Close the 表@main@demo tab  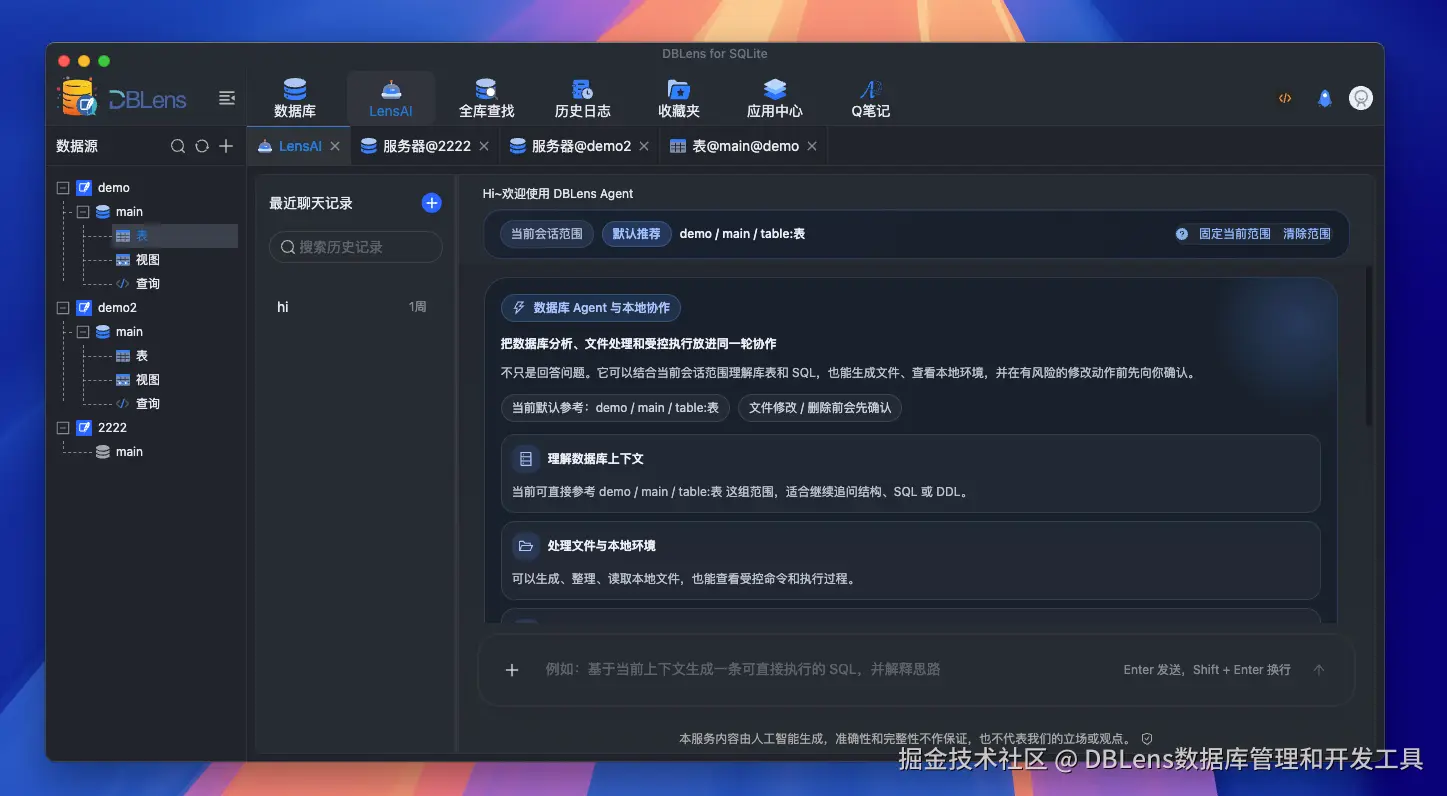812,146
